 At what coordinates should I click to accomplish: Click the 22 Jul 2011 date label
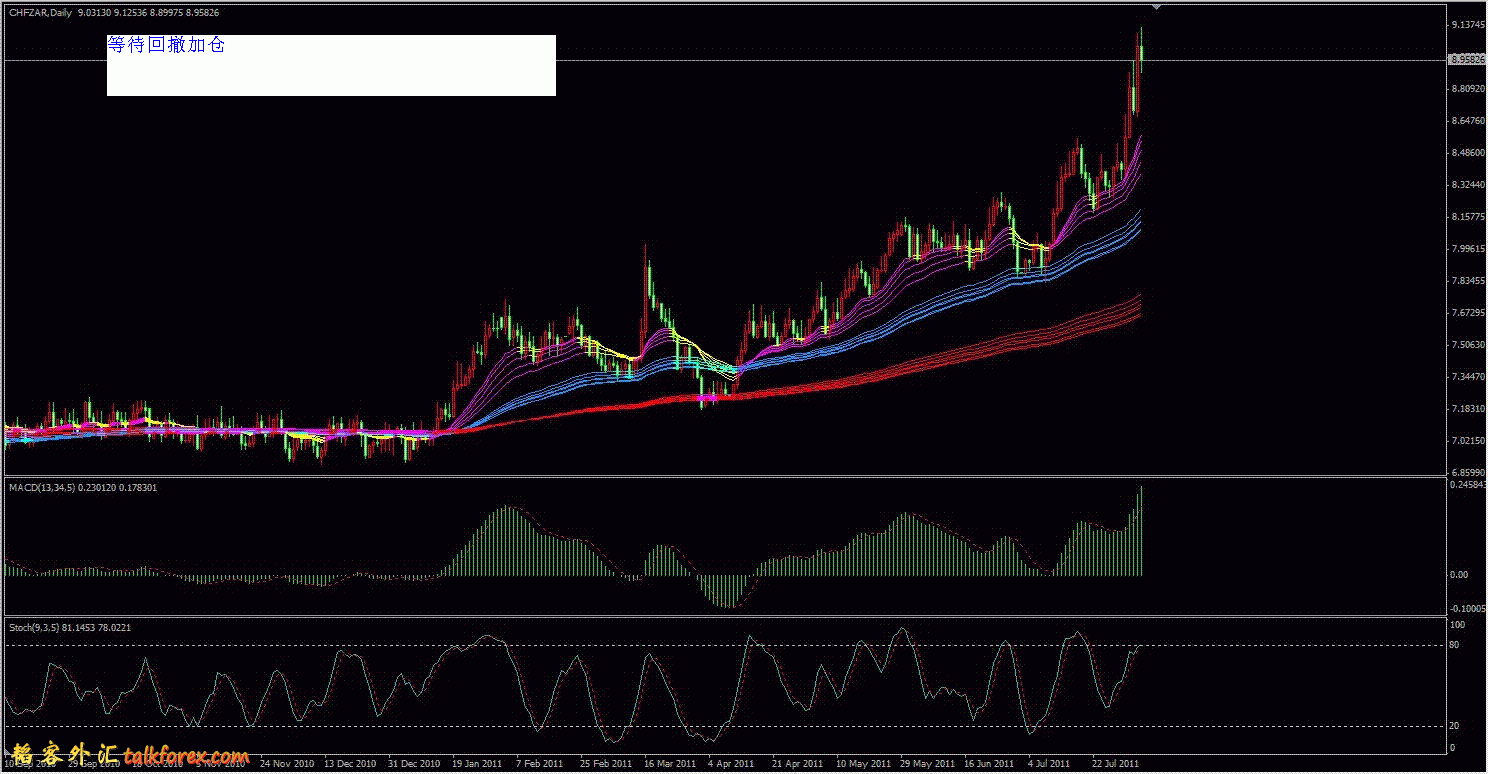click(1115, 763)
